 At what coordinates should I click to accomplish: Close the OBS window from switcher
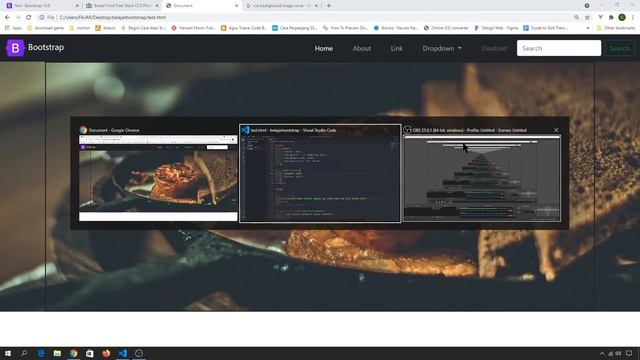(556, 130)
